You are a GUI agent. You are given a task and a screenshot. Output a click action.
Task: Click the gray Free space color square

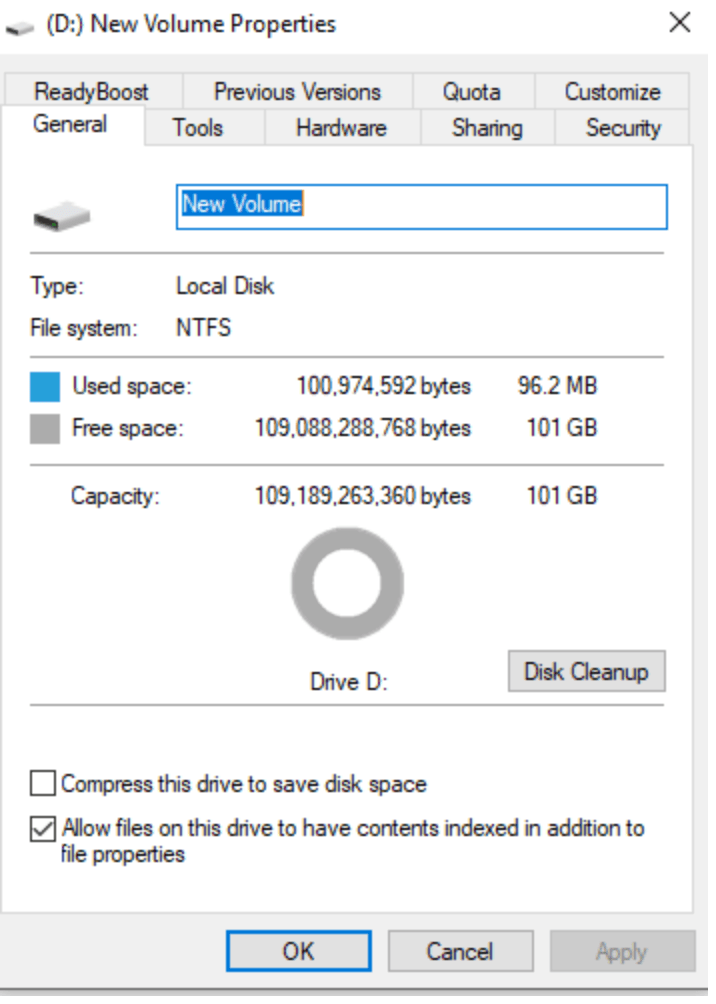(x=45, y=430)
